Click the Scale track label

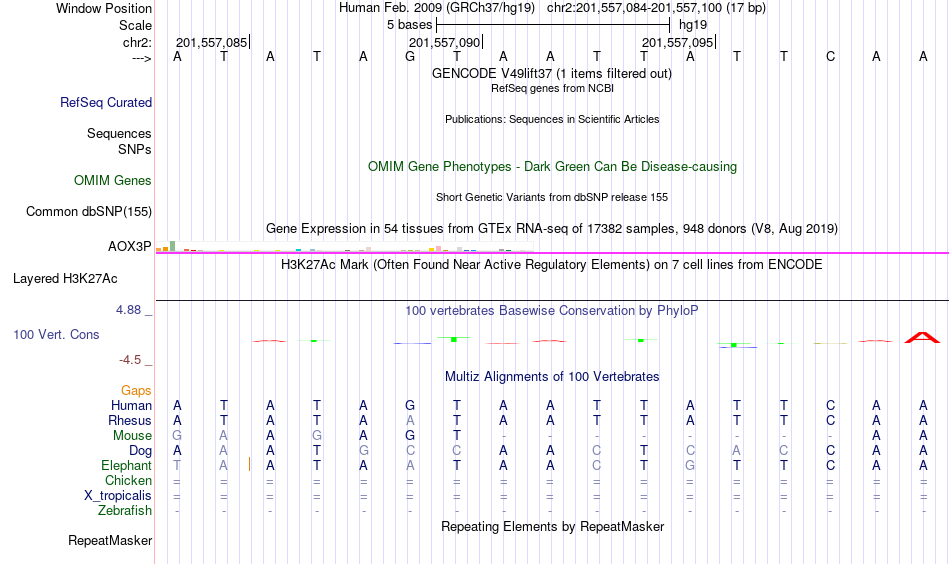135,25
